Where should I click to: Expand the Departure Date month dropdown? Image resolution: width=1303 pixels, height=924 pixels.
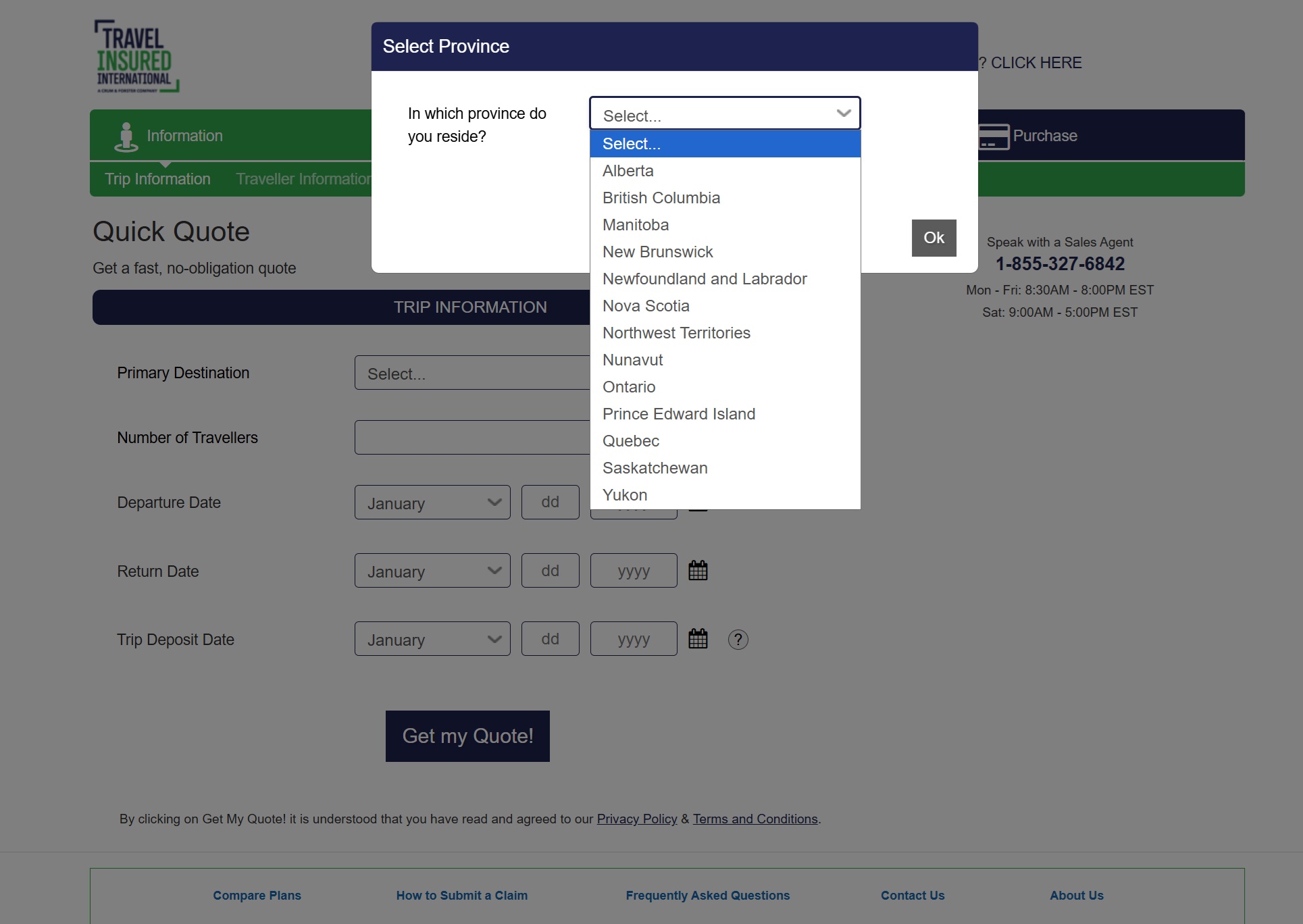[x=432, y=503]
